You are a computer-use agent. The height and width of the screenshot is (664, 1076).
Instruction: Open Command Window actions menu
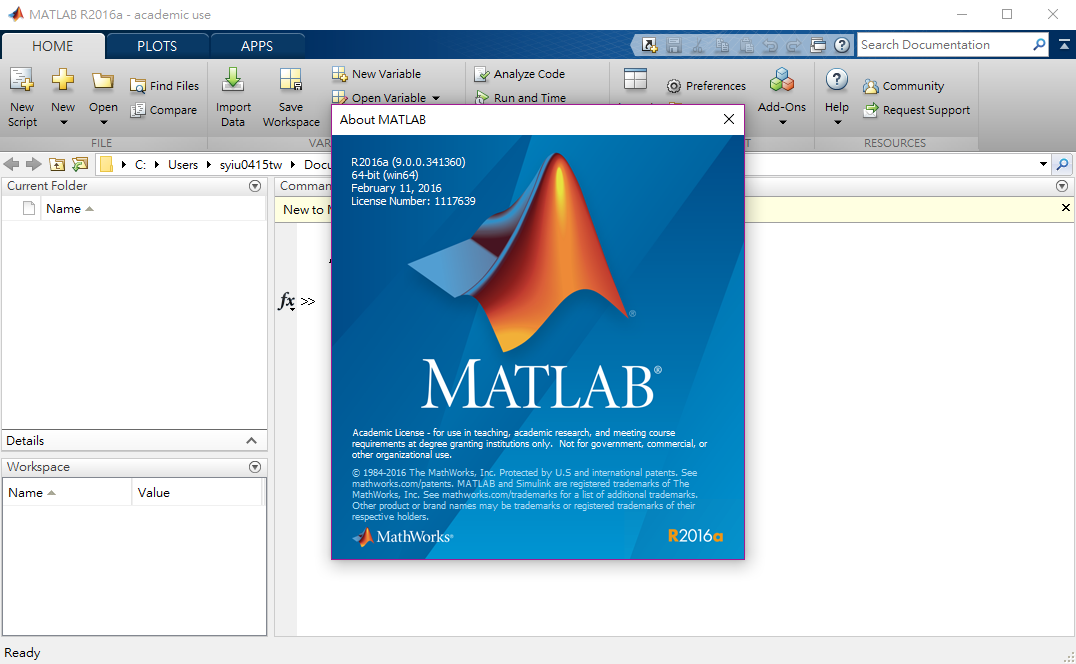(x=1062, y=186)
